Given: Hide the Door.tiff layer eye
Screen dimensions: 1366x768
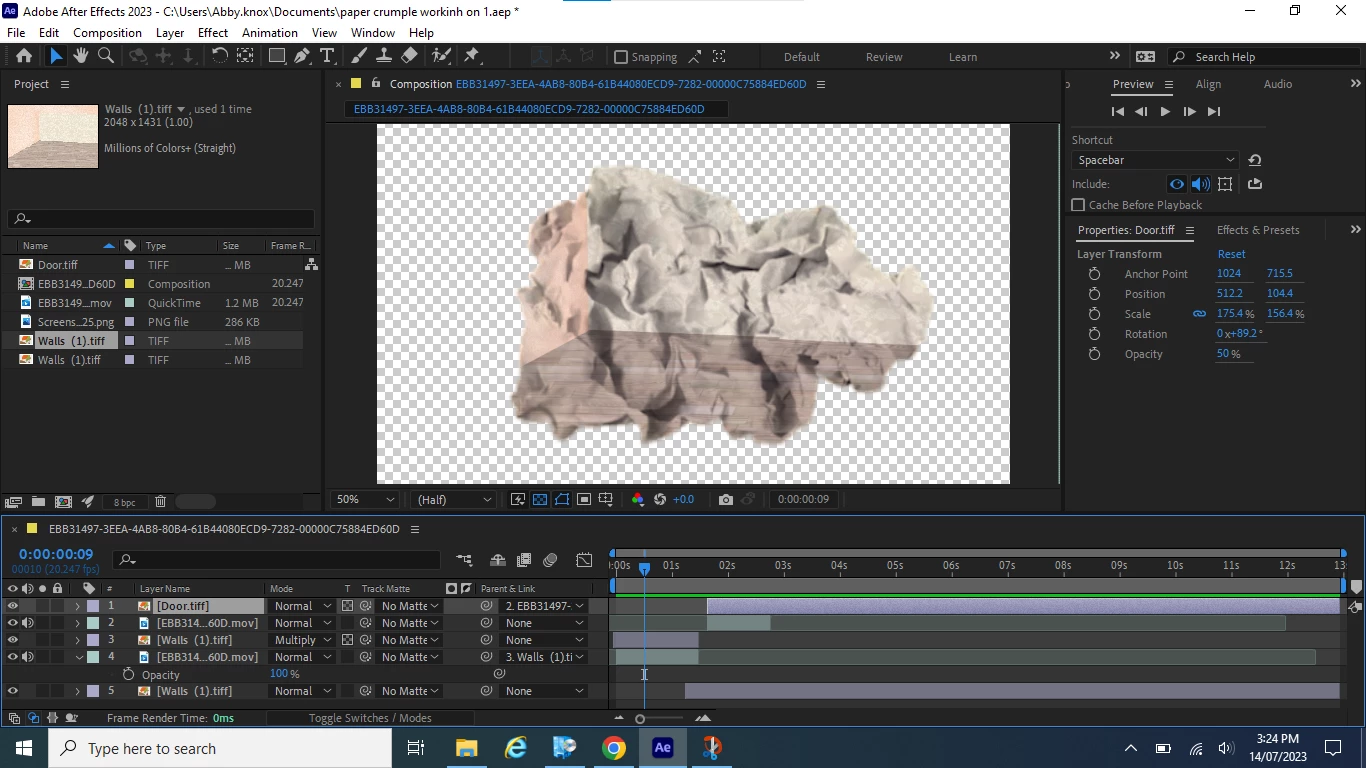Looking at the screenshot, I should pyautogui.click(x=13, y=606).
